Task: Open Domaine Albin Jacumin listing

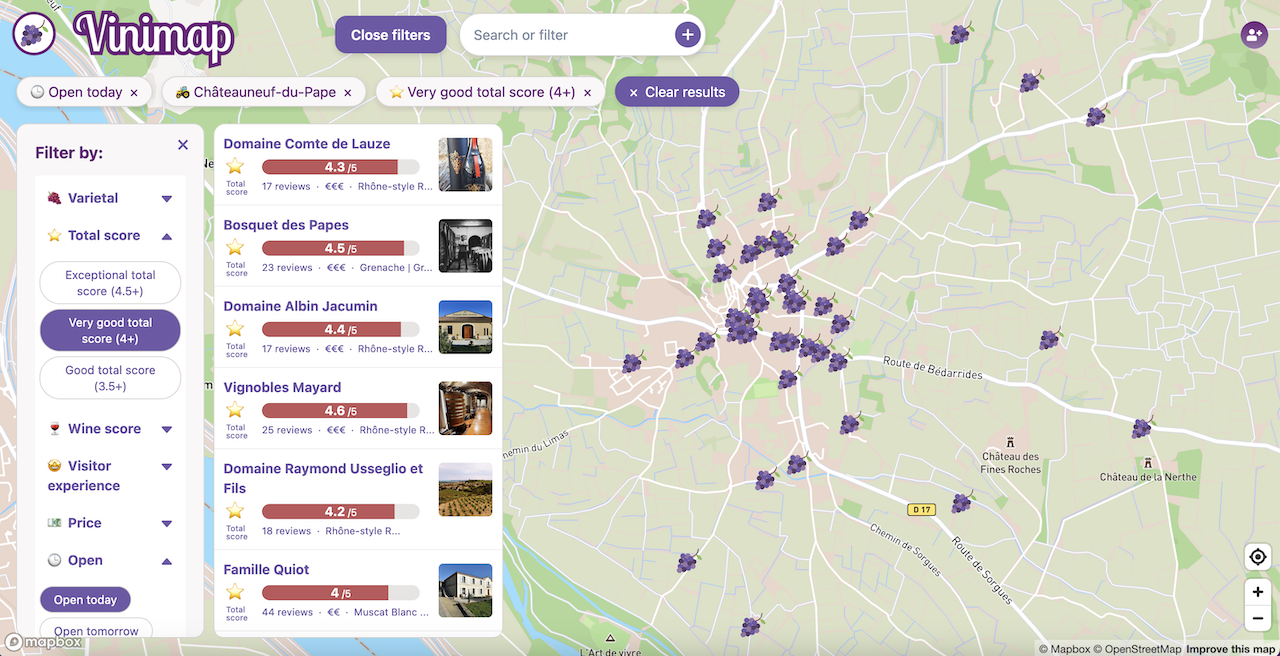Action: coord(300,306)
